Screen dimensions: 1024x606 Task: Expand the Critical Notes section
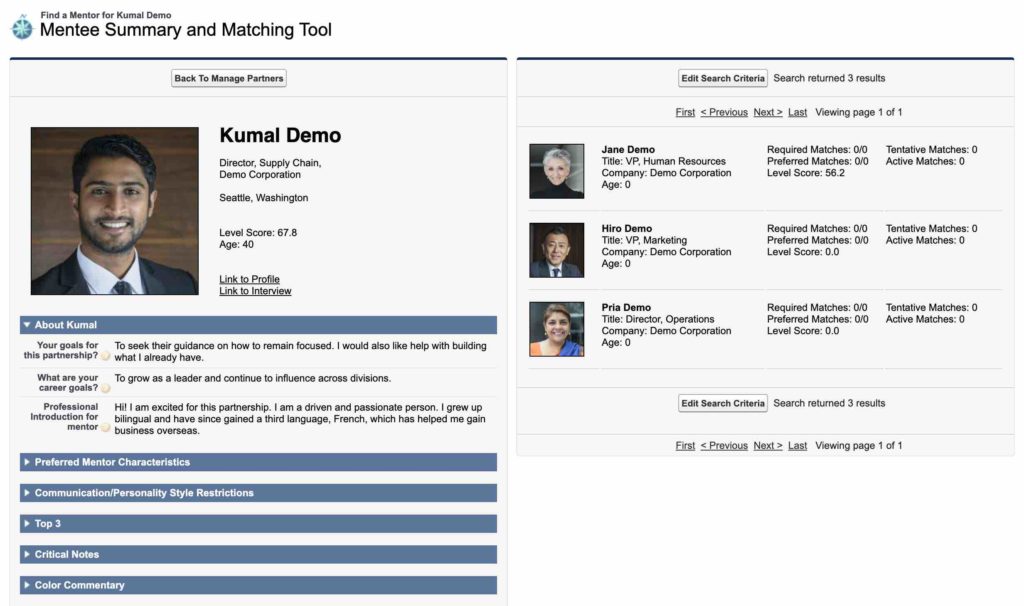(x=258, y=554)
